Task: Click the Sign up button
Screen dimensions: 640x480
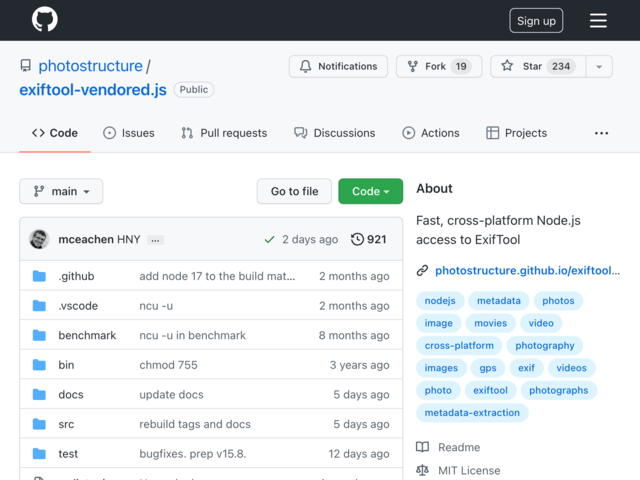Action: click(536, 20)
